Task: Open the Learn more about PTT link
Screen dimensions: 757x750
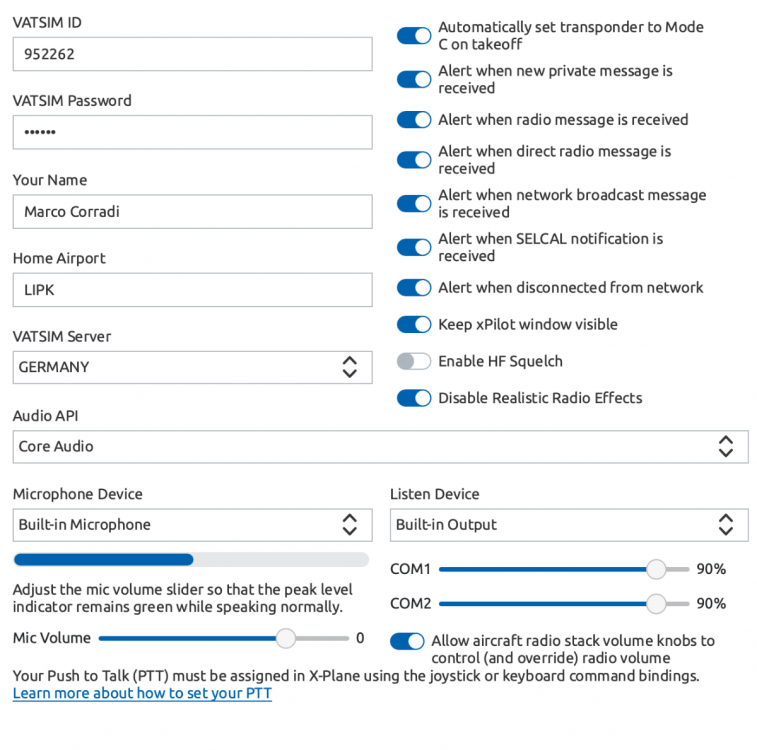Action: point(142,693)
